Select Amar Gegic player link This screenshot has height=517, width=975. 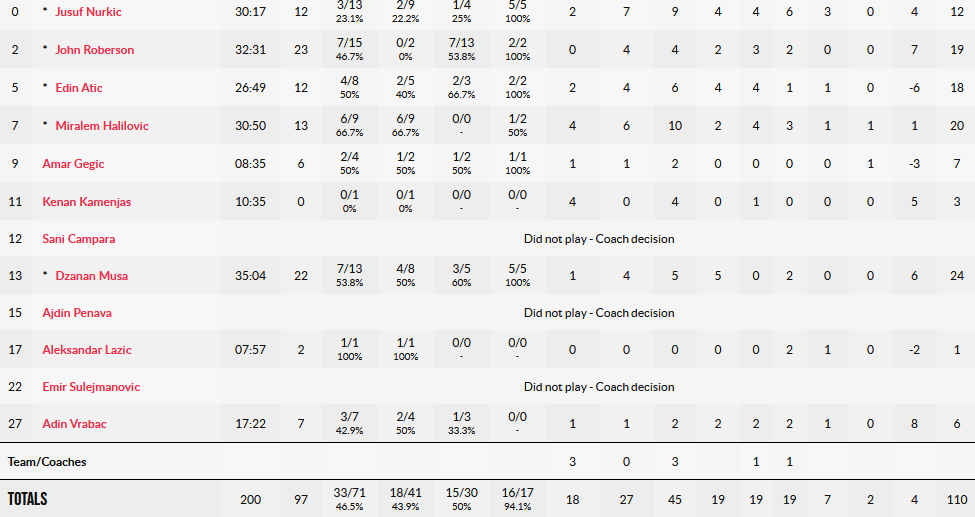73,164
